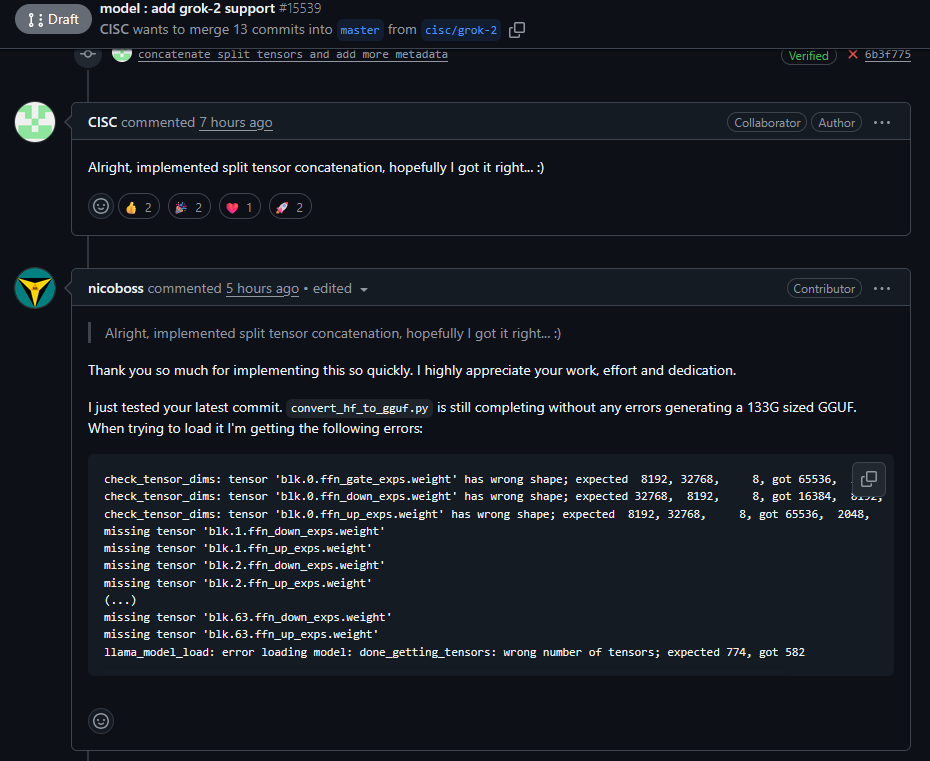Open nicoboss's user profile name
This screenshot has width=930, height=761.
coord(115,288)
